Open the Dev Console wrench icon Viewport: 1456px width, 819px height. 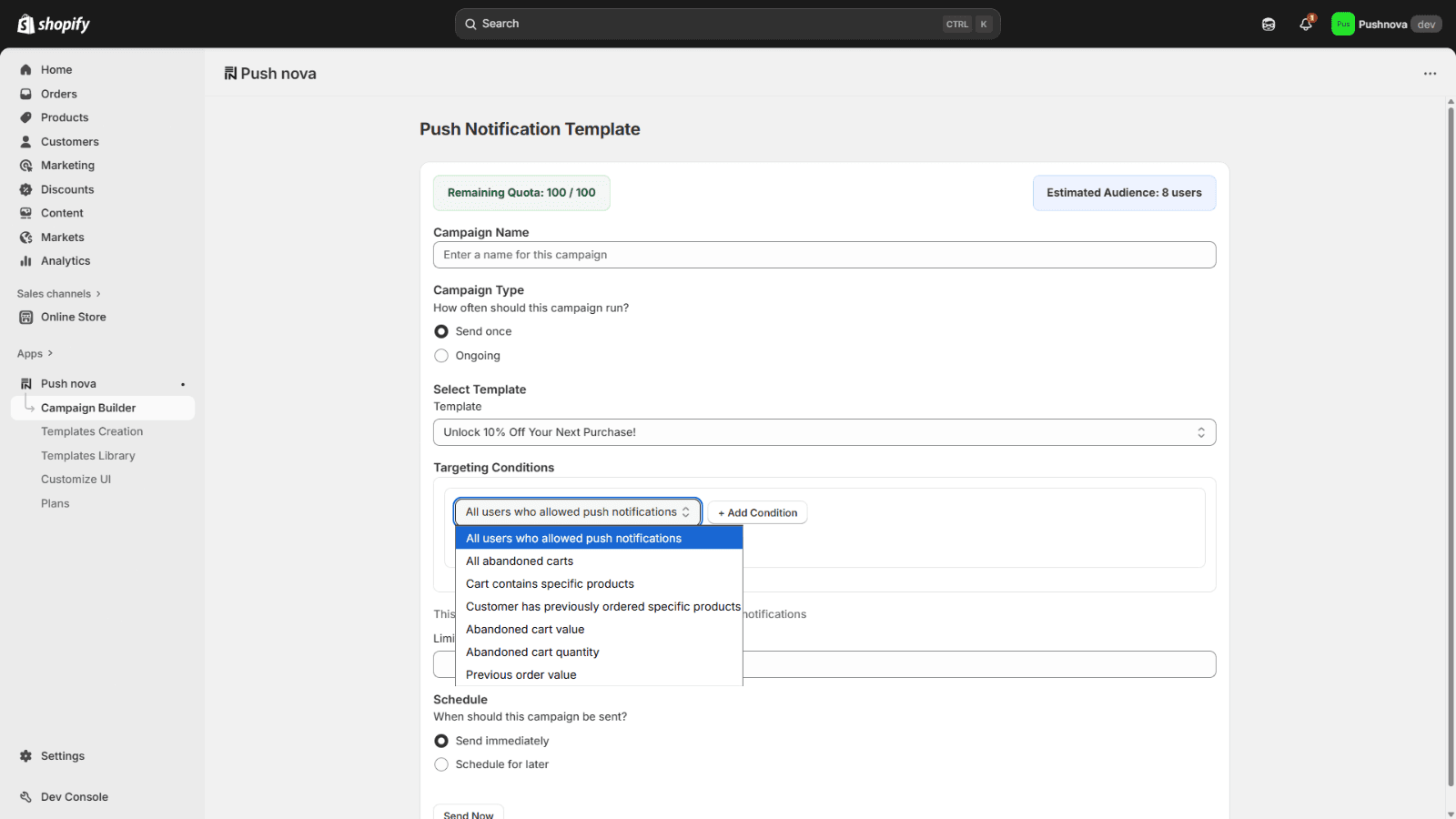[25, 797]
